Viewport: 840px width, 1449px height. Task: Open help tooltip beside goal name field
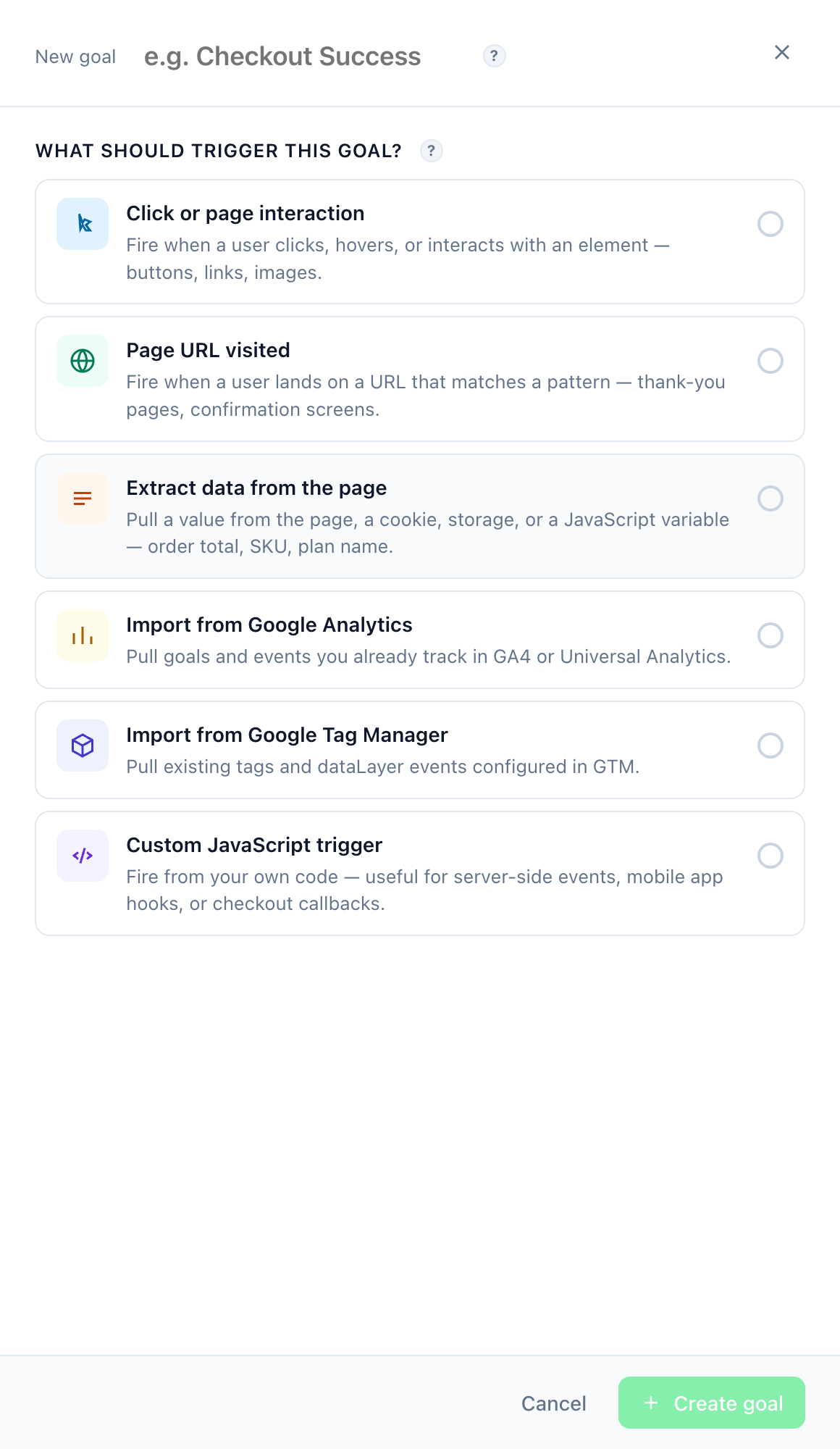pyautogui.click(x=494, y=56)
